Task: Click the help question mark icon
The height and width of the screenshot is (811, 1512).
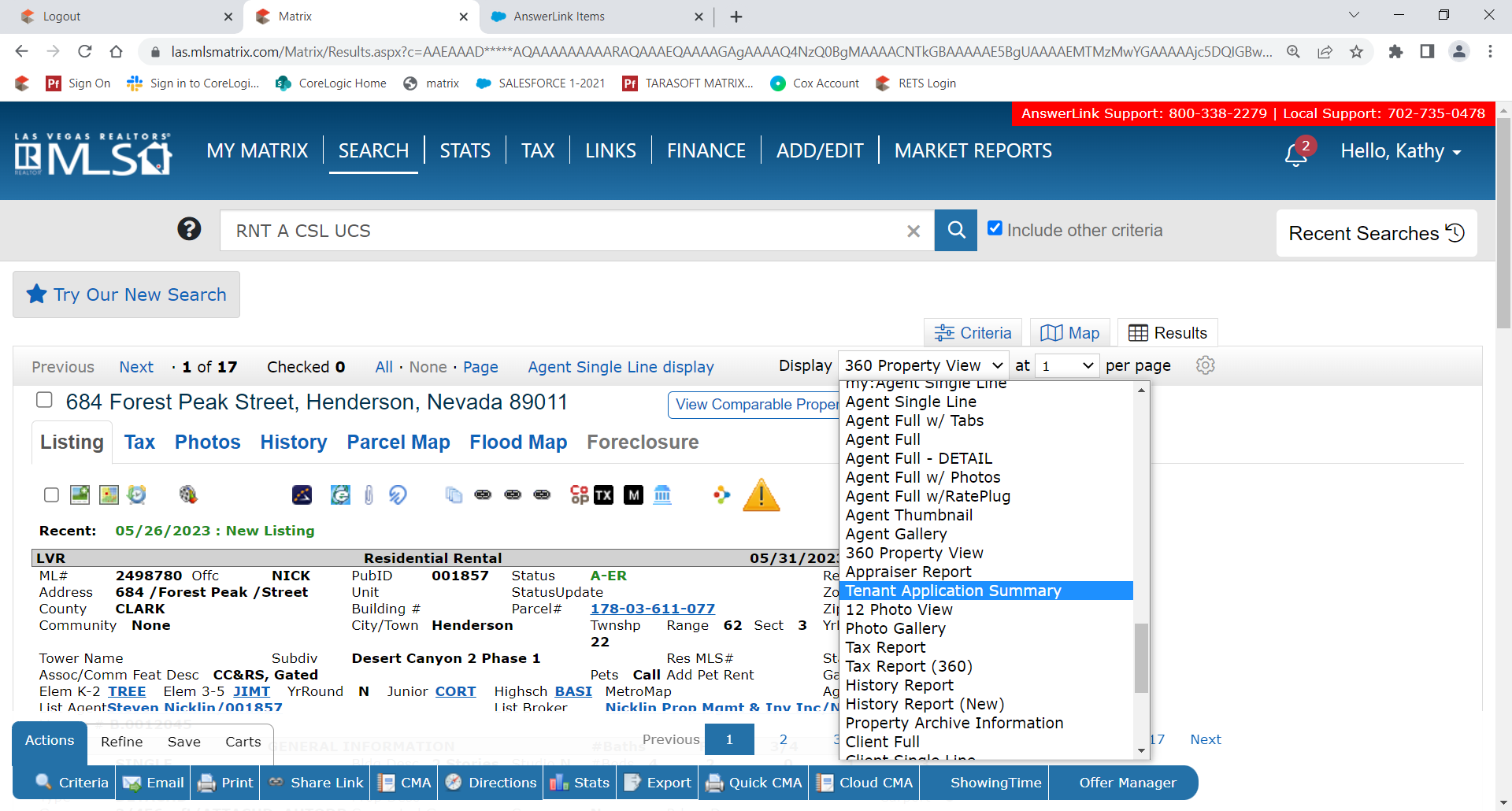Action: [189, 229]
